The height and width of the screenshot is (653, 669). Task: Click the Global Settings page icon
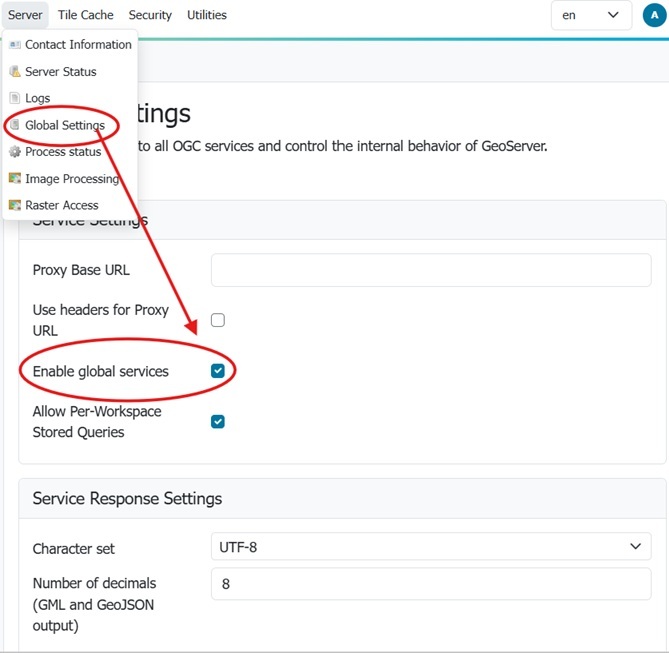15,125
